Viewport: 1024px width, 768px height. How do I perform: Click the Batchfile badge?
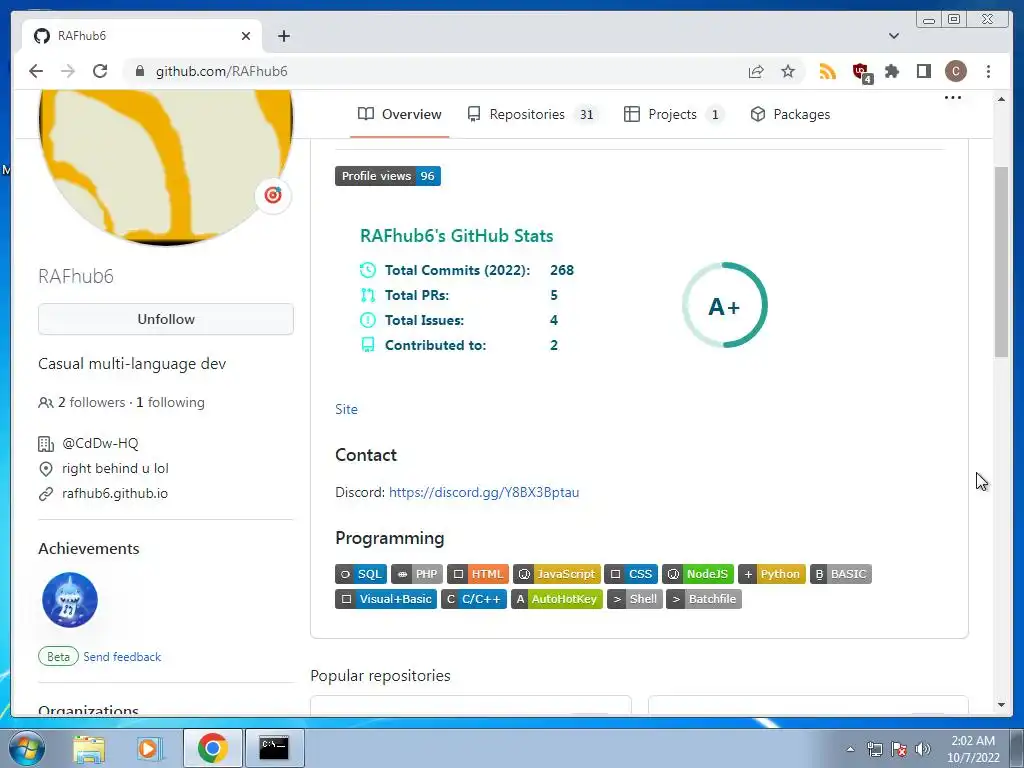point(704,599)
